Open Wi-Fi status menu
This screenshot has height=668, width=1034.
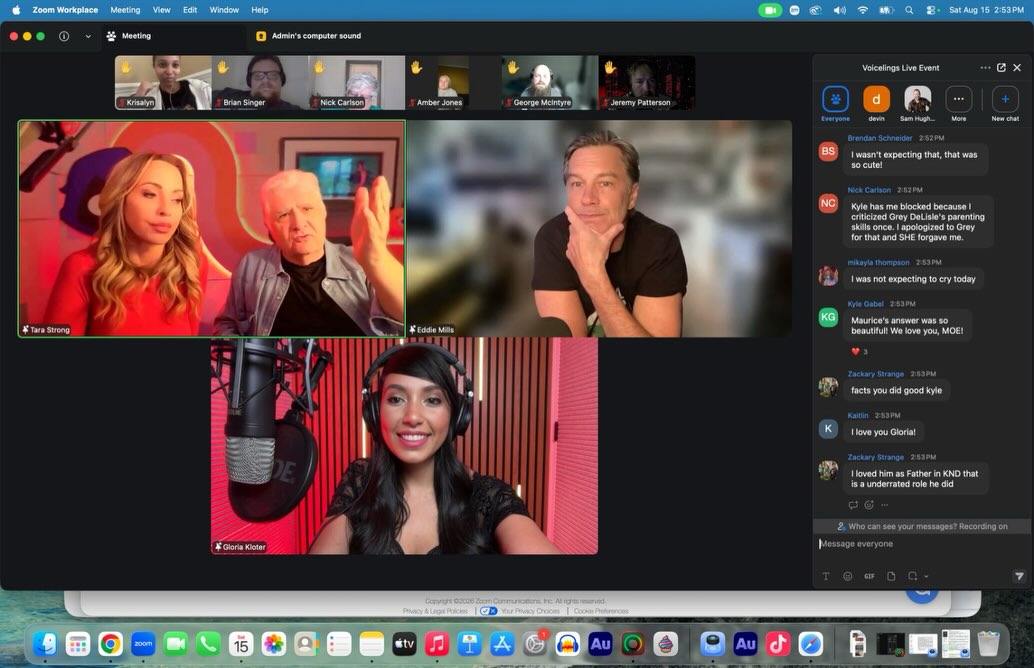tap(863, 10)
